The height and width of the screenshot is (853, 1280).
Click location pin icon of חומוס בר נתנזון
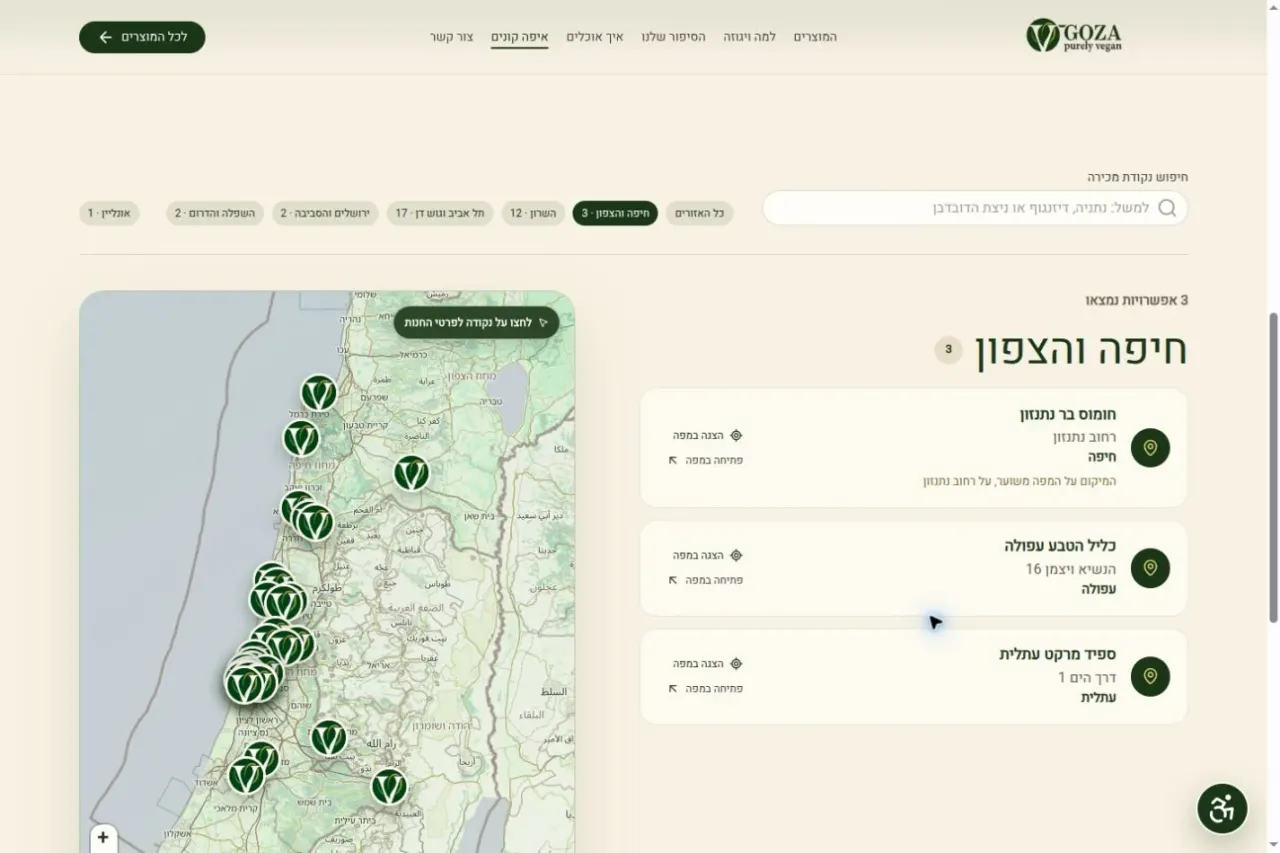[x=1150, y=448]
